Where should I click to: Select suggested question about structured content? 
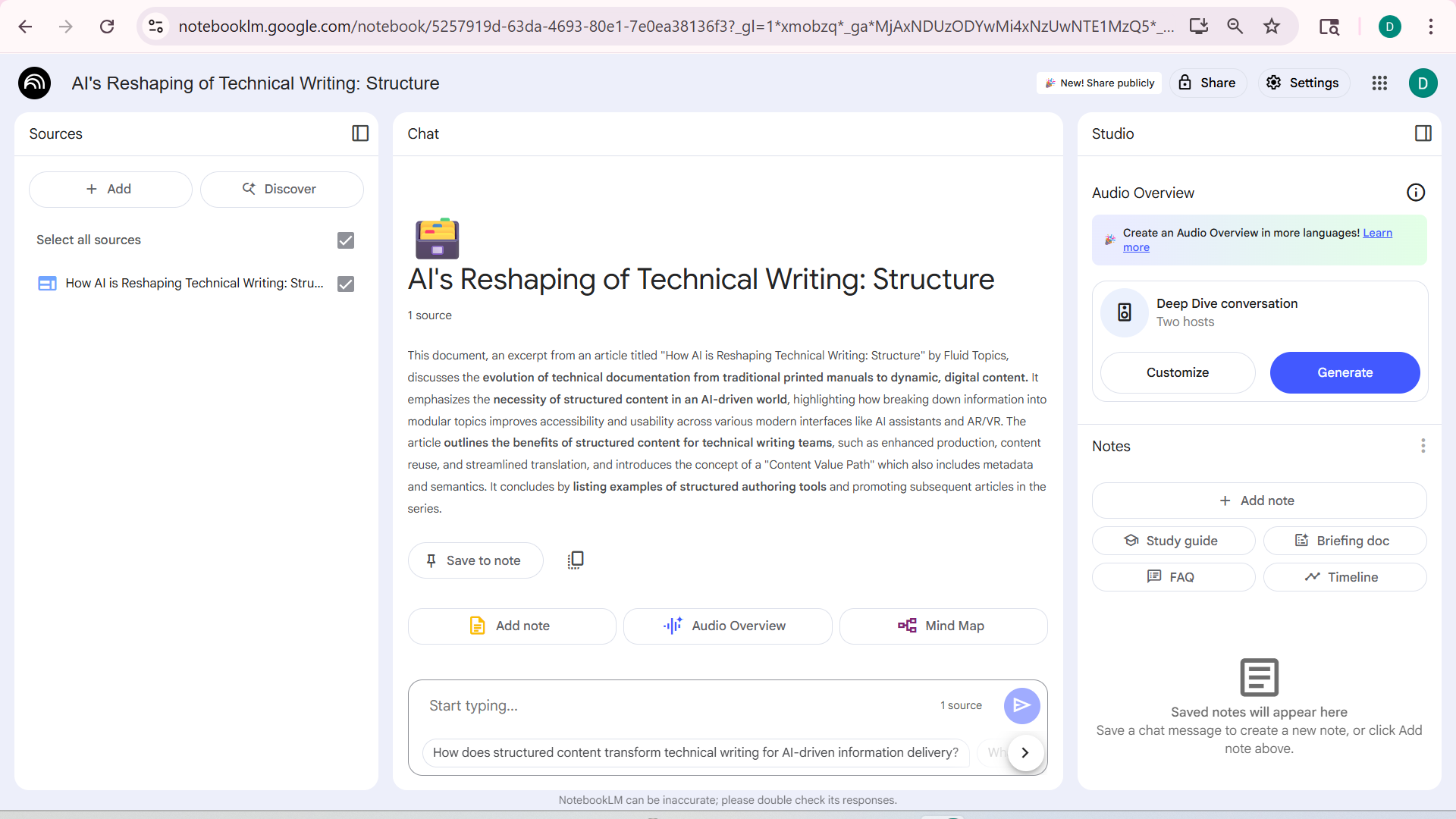click(x=695, y=752)
